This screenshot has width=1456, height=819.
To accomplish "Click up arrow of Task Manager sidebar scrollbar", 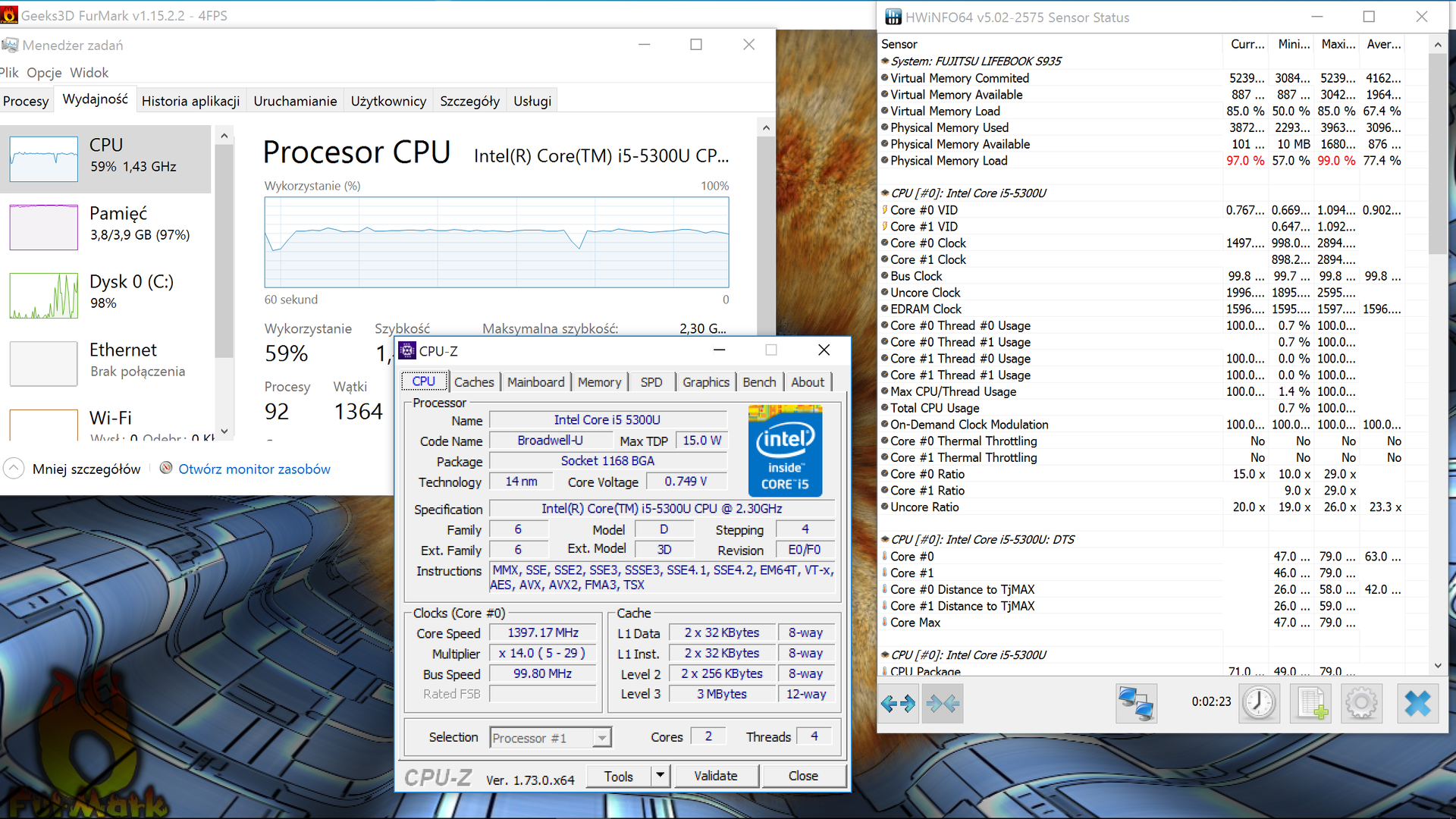I will [x=224, y=136].
